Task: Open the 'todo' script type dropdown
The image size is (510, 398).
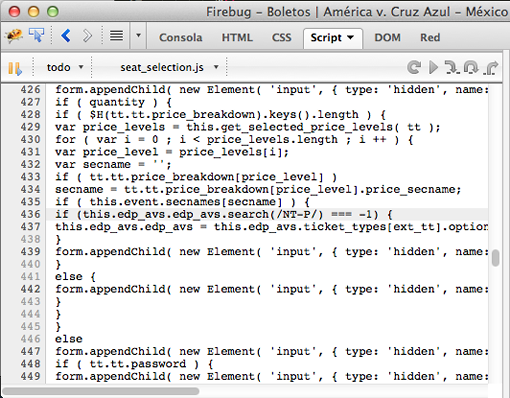Action: (x=65, y=67)
